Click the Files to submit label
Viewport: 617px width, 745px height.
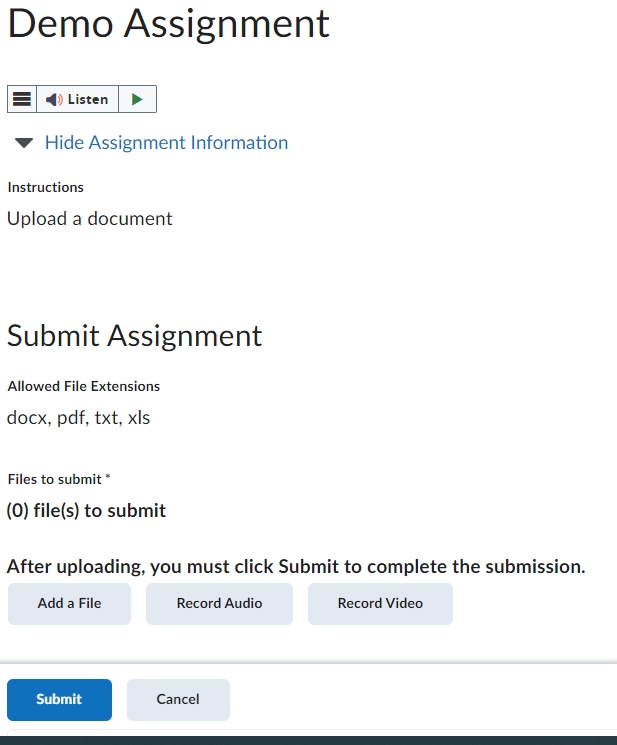[x=54, y=480]
